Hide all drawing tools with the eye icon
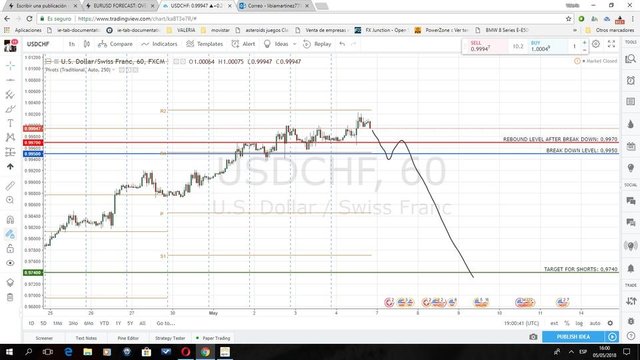This screenshot has width=640, height=360. tap(10, 263)
